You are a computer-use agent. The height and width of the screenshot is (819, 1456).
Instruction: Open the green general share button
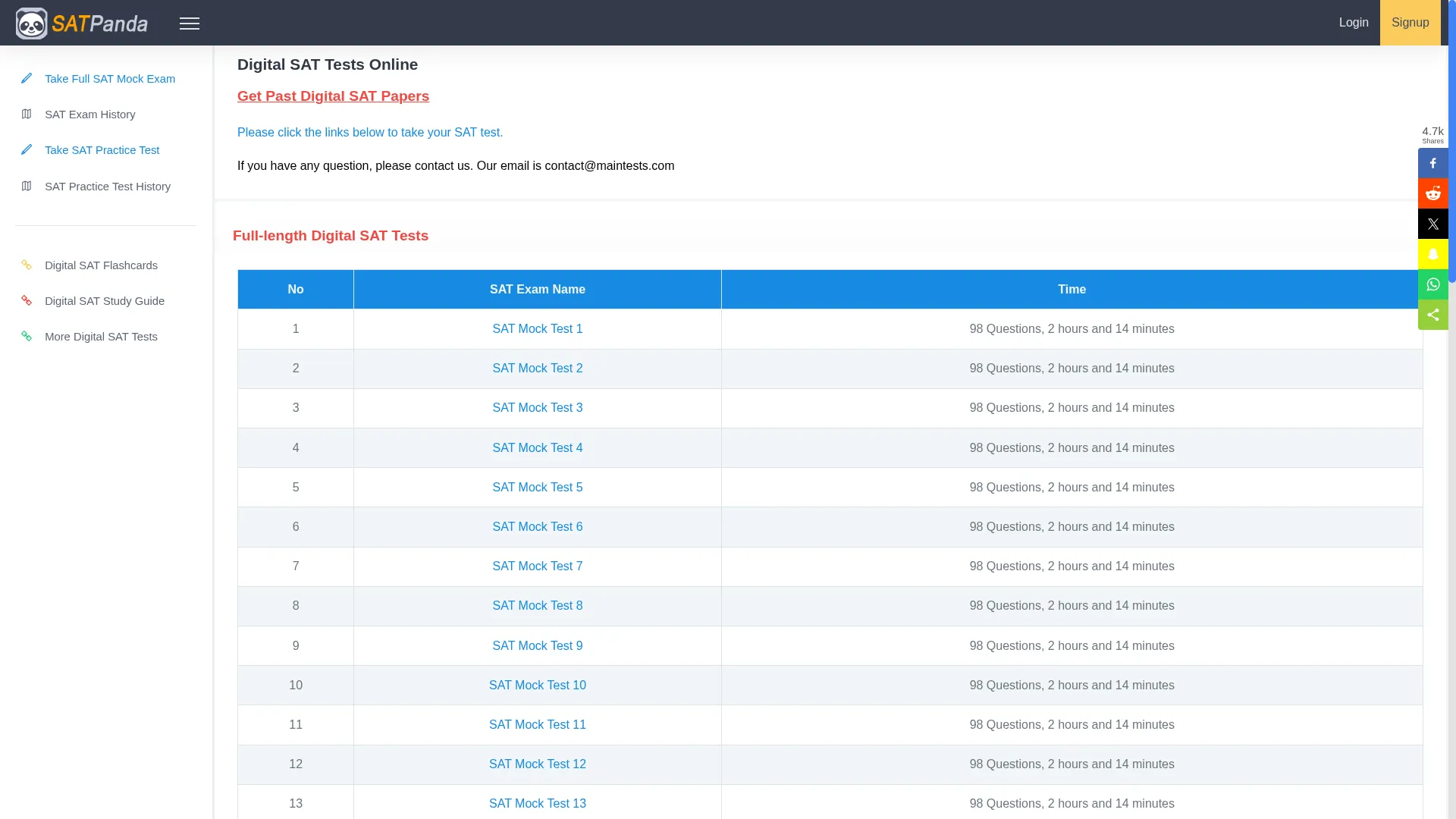pyautogui.click(x=1432, y=315)
